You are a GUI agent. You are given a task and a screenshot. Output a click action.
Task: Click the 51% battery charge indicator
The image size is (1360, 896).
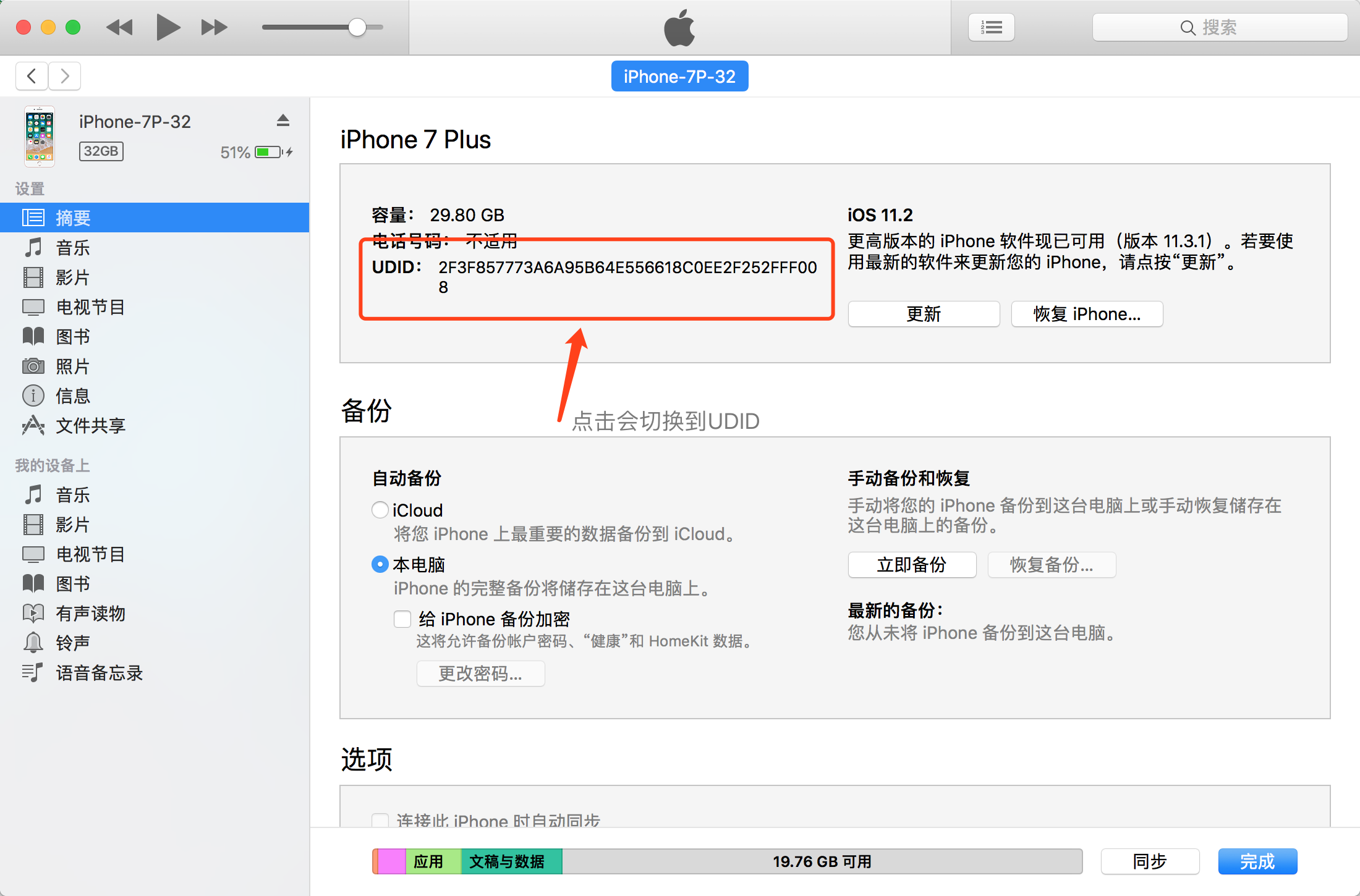257,152
